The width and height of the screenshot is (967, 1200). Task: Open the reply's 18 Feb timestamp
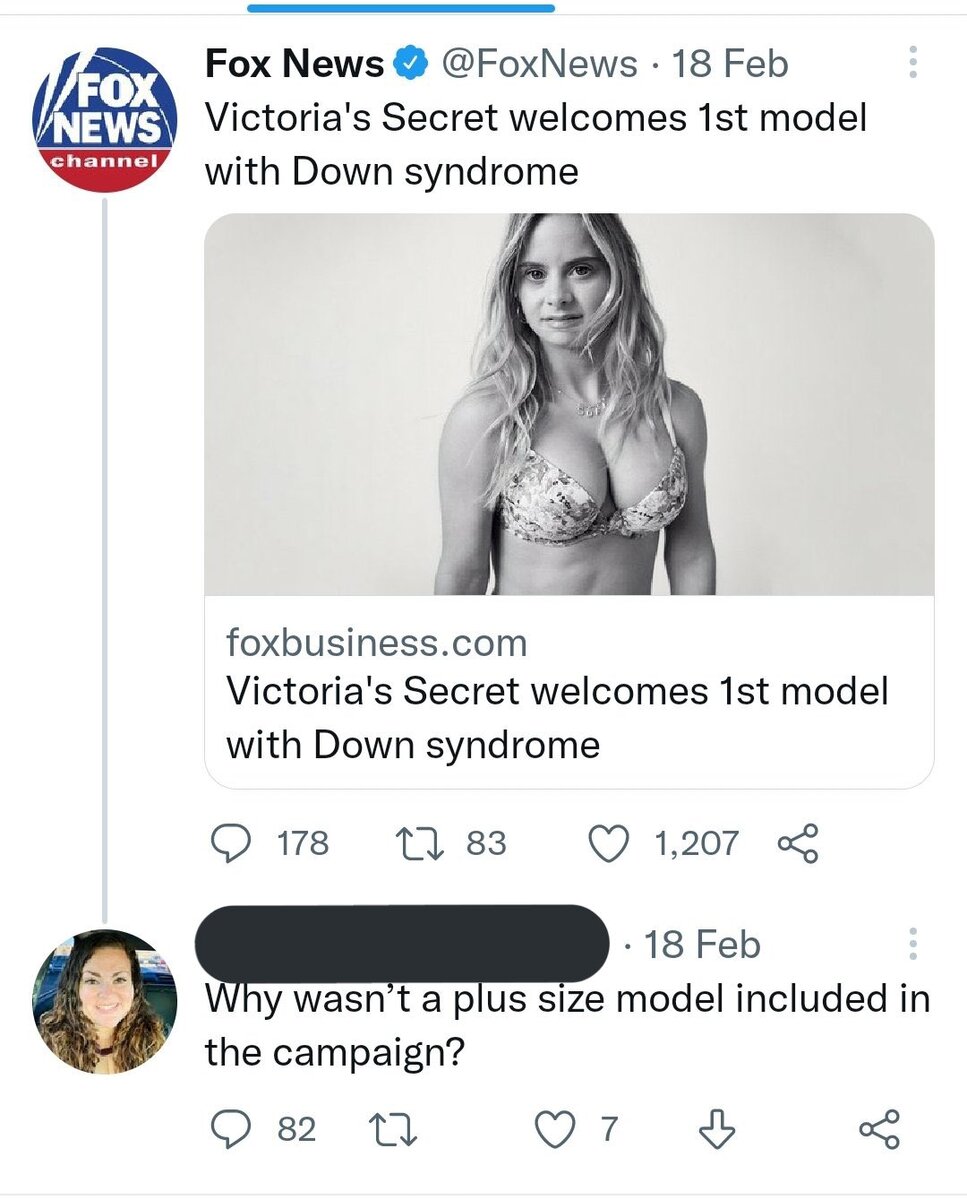pos(702,945)
